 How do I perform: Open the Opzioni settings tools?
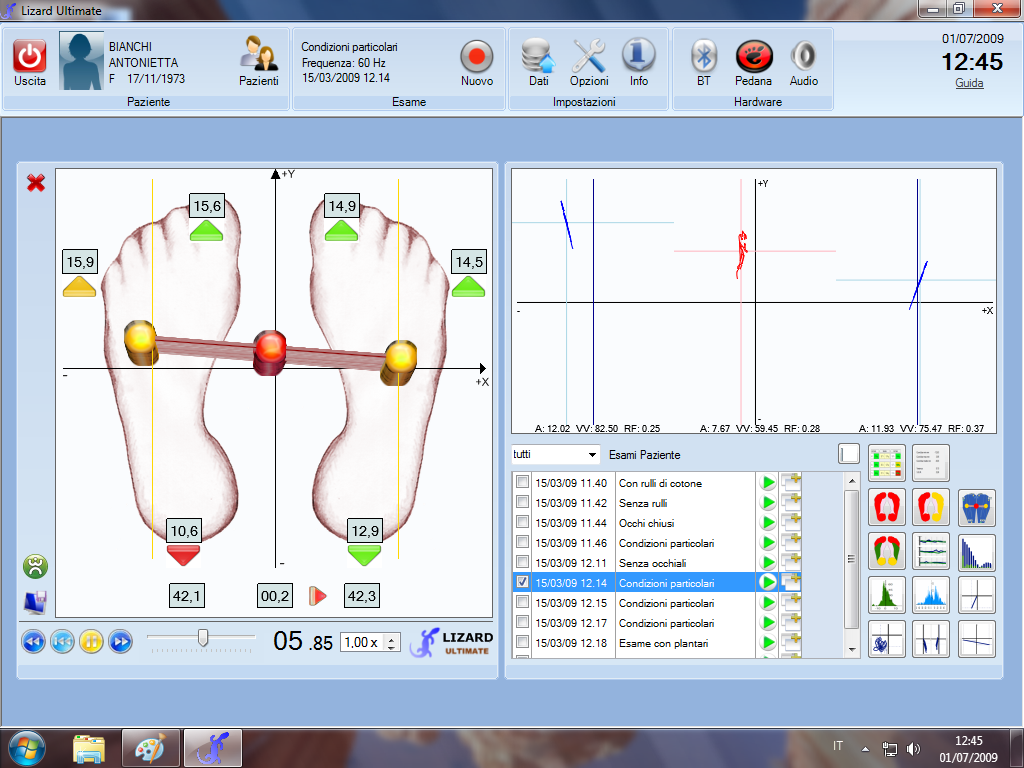pyautogui.click(x=589, y=56)
